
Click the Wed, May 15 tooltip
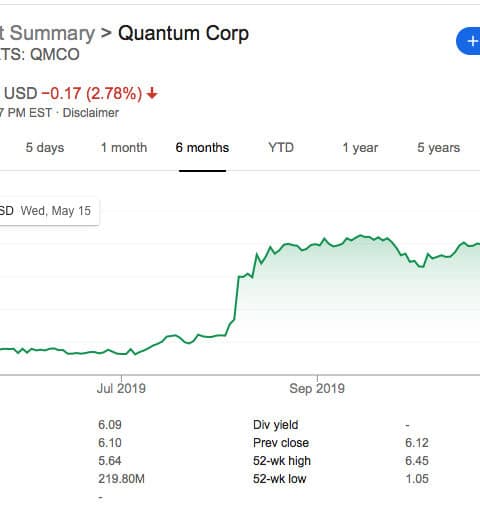pyautogui.click(x=47, y=211)
